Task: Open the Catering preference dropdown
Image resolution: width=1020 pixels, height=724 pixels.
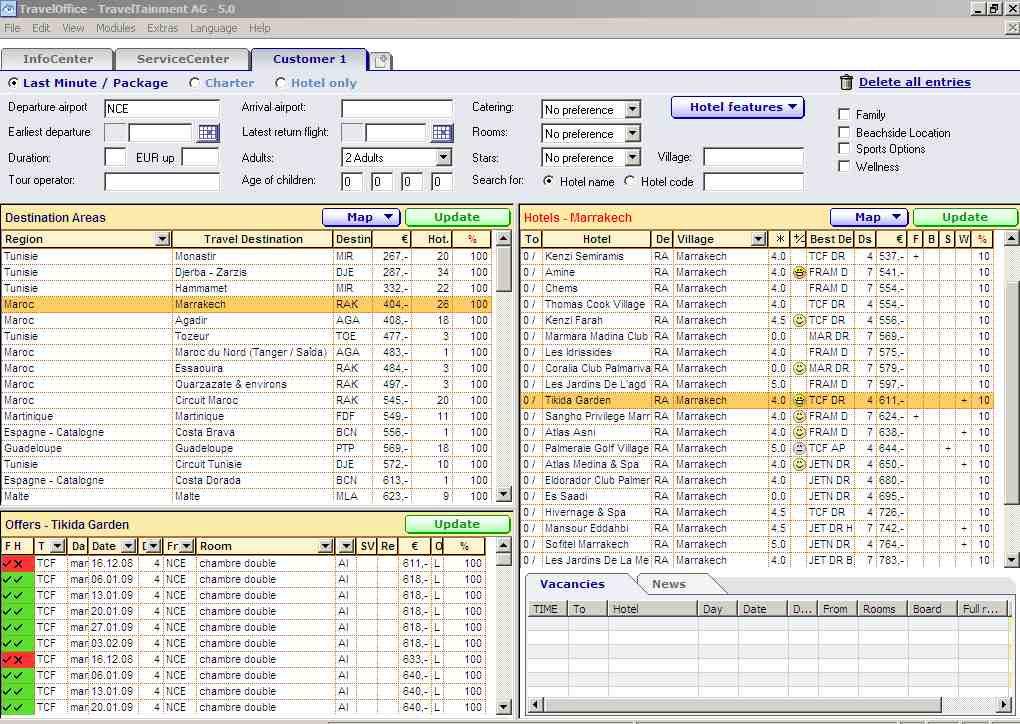Action: tap(632, 109)
